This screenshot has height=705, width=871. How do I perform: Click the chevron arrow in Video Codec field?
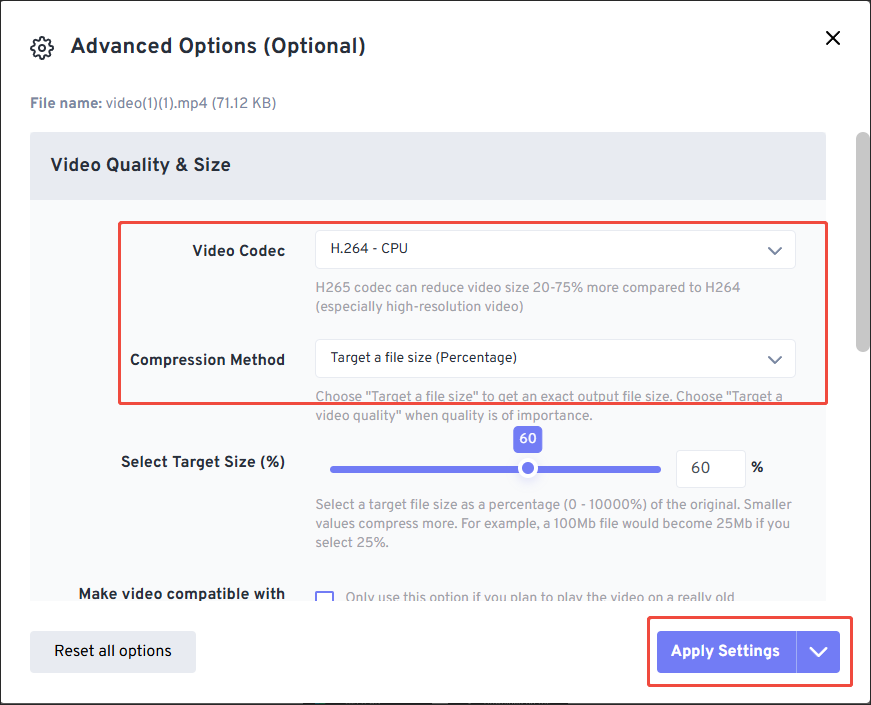[x=774, y=250]
